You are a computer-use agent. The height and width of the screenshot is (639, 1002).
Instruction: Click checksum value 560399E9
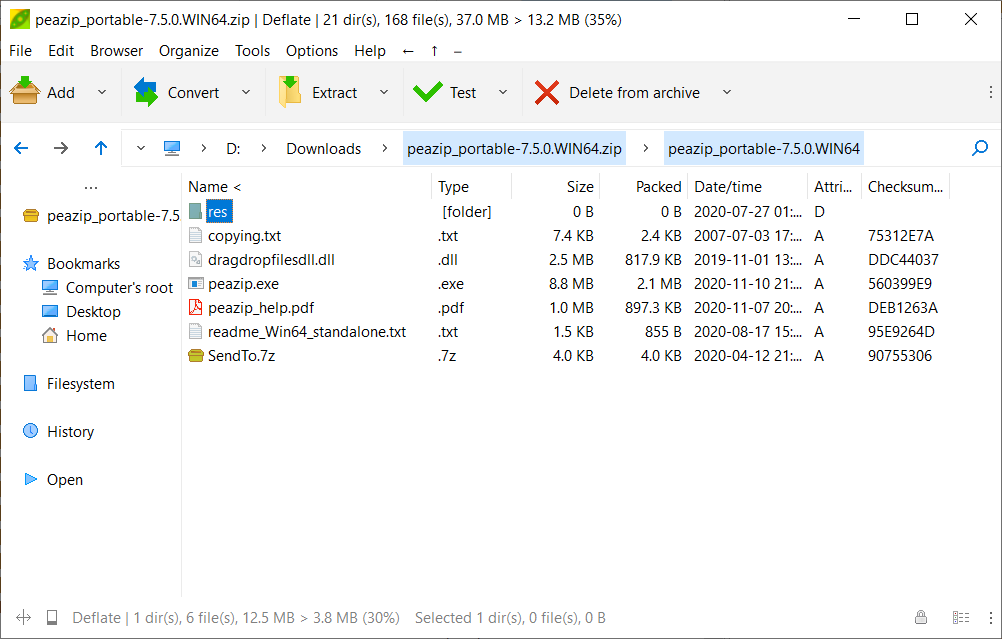[x=900, y=284]
